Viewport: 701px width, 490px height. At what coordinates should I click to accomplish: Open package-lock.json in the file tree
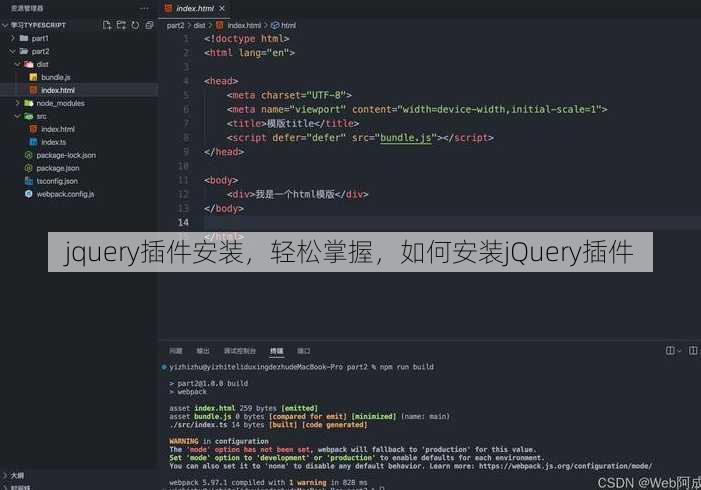click(x=66, y=155)
